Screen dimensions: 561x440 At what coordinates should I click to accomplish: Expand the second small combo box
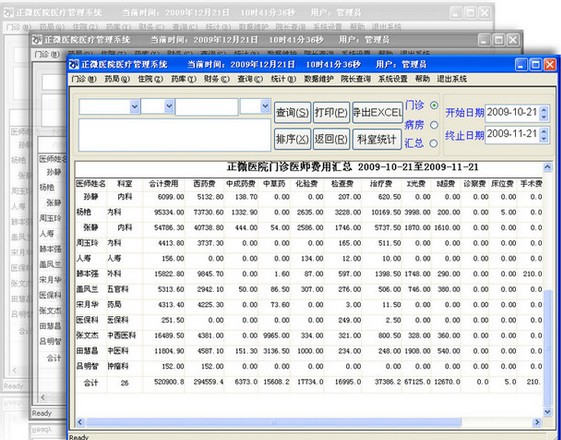pos(169,107)
